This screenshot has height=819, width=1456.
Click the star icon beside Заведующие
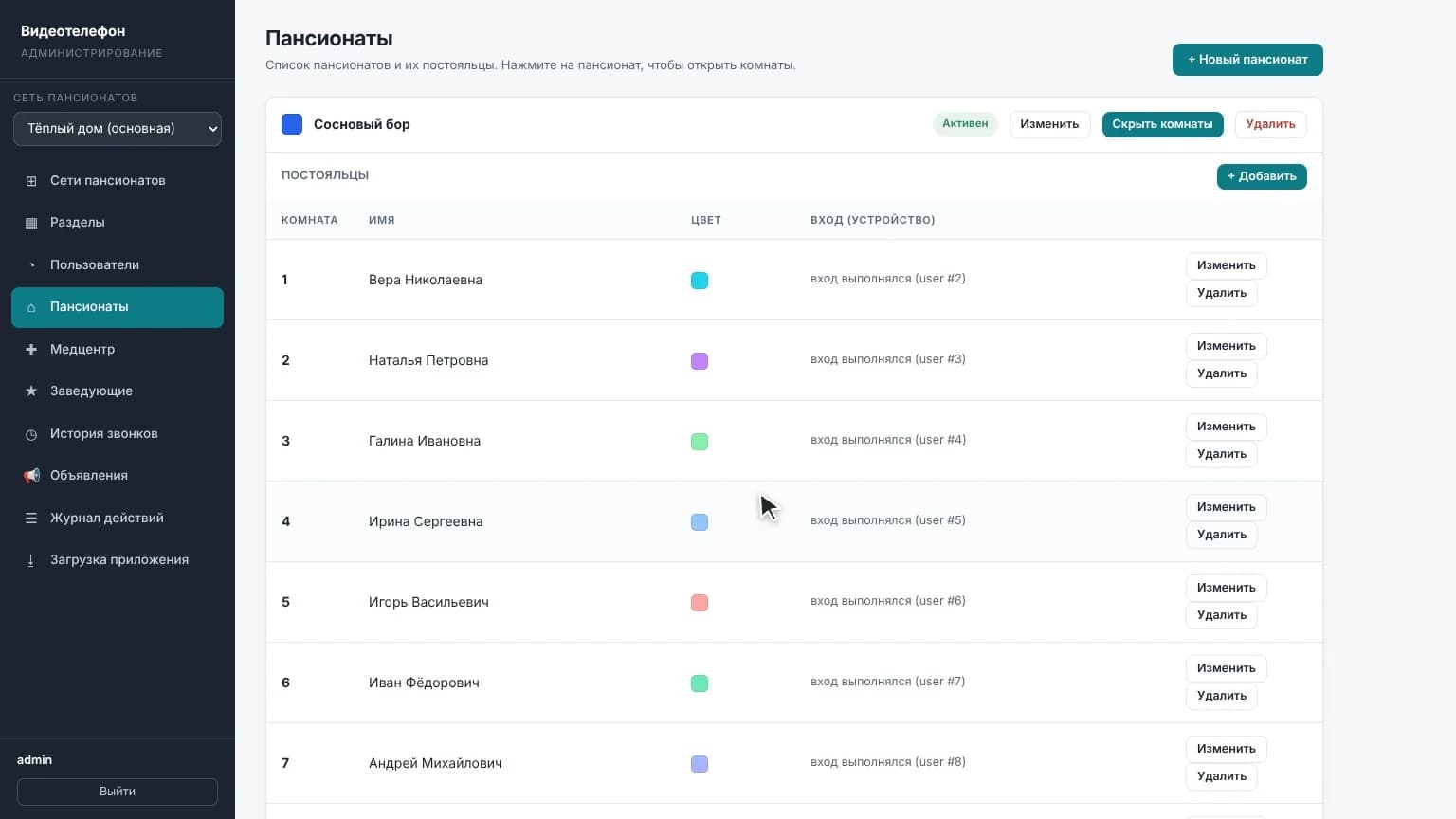(31, 391)
